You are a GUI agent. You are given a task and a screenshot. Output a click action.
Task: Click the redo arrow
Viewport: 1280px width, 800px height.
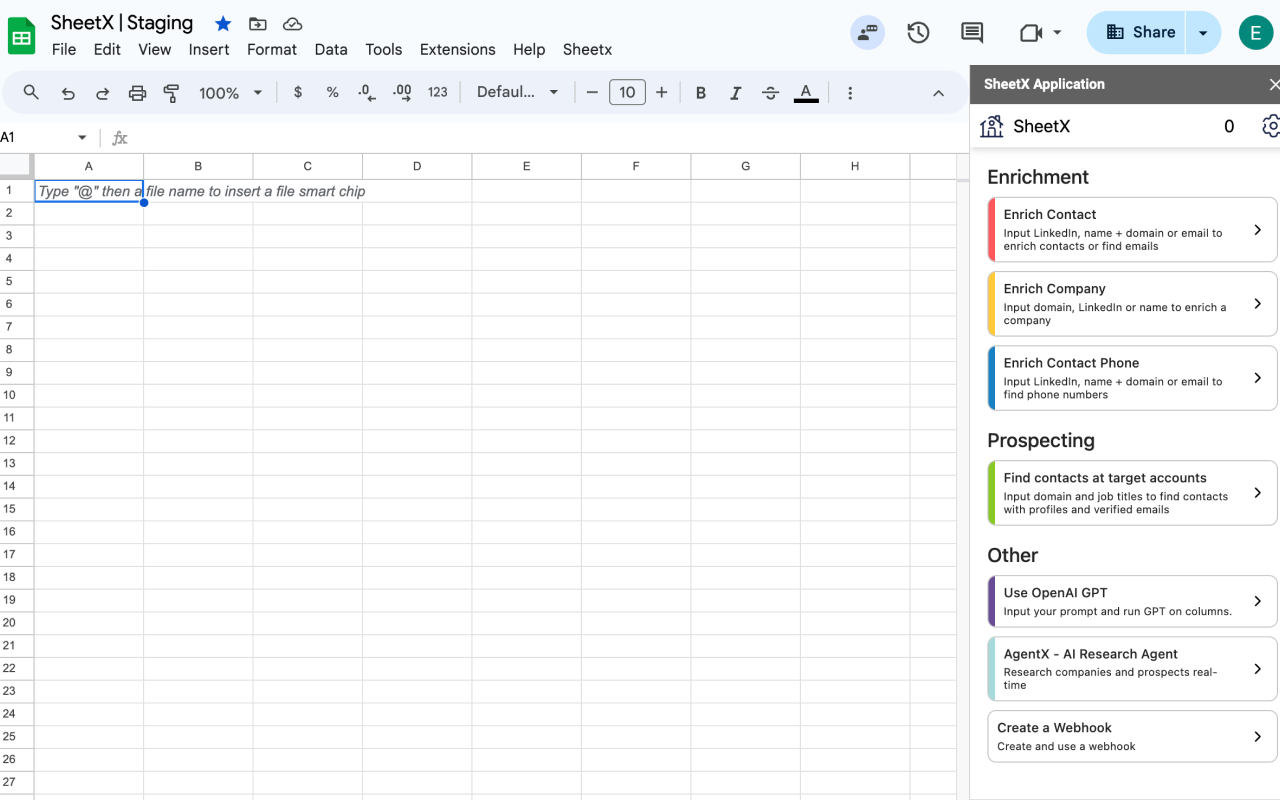(x=102, y=93)
